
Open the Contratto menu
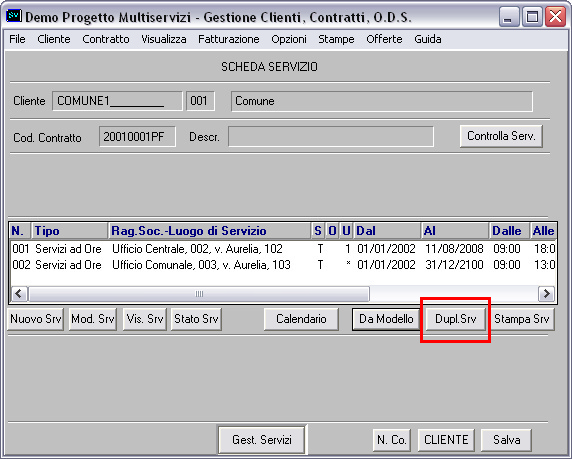tap(106, 39)
